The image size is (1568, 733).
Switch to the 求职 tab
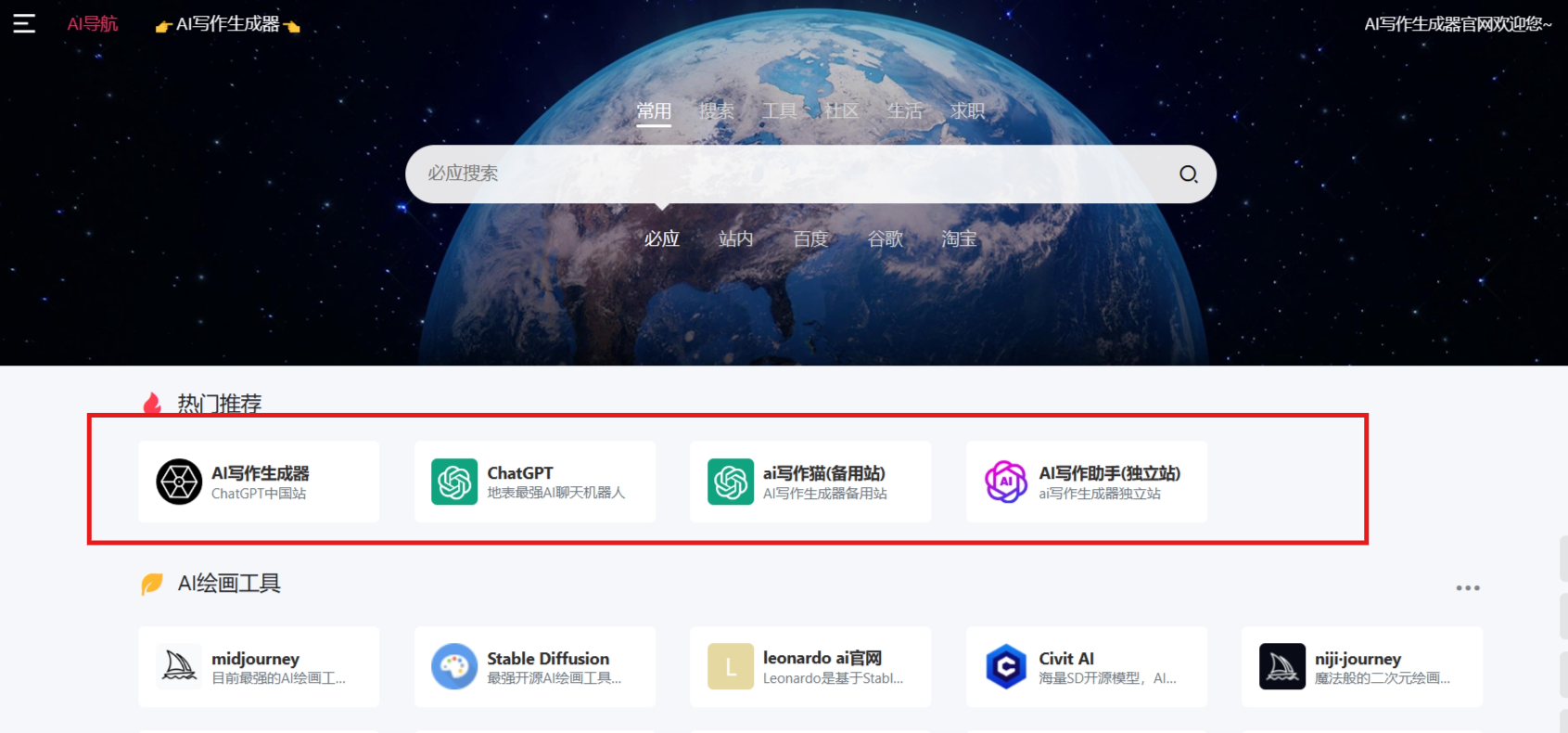click(x=967, y=111)
